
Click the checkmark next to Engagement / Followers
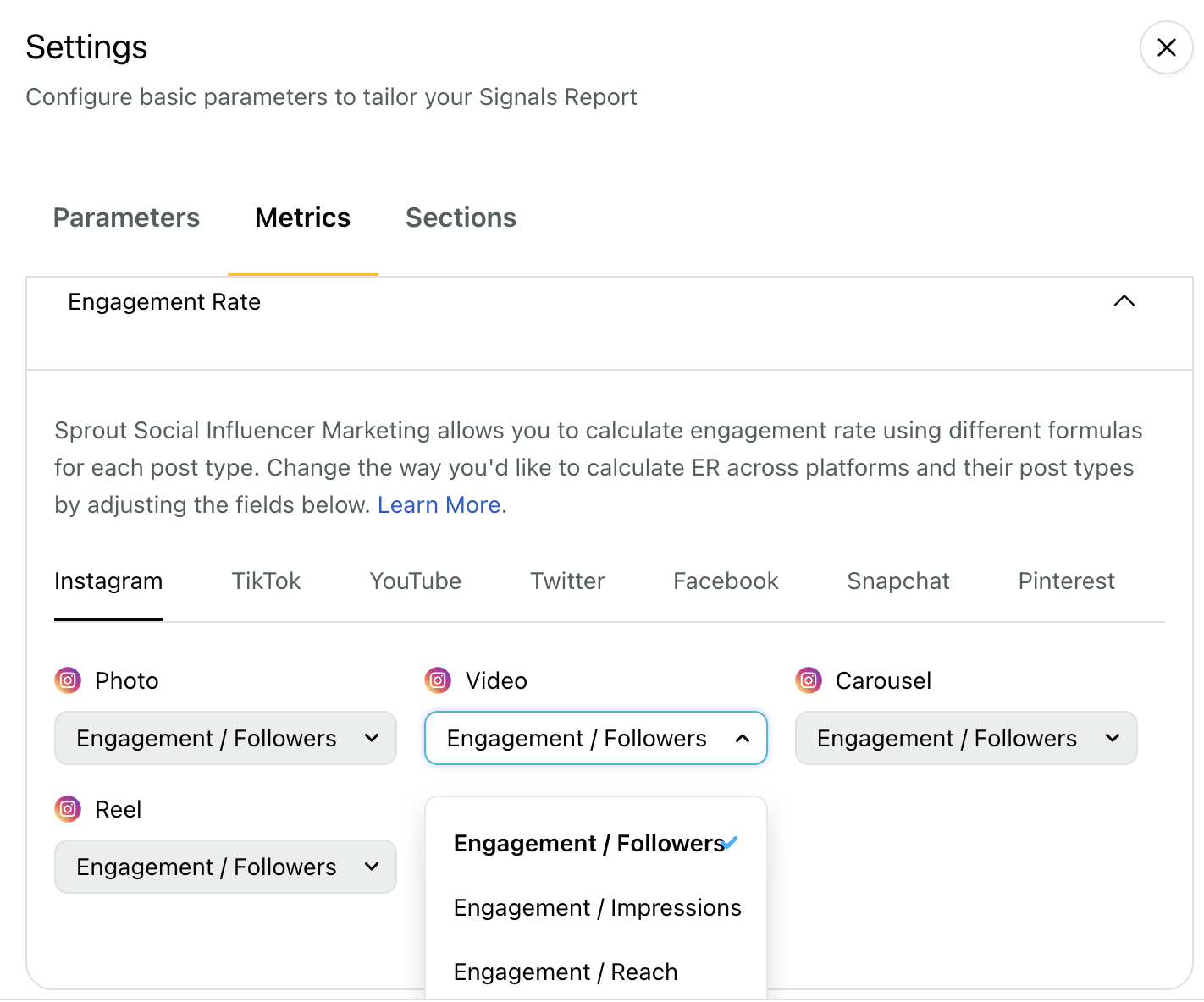click(x=731, y=843)
